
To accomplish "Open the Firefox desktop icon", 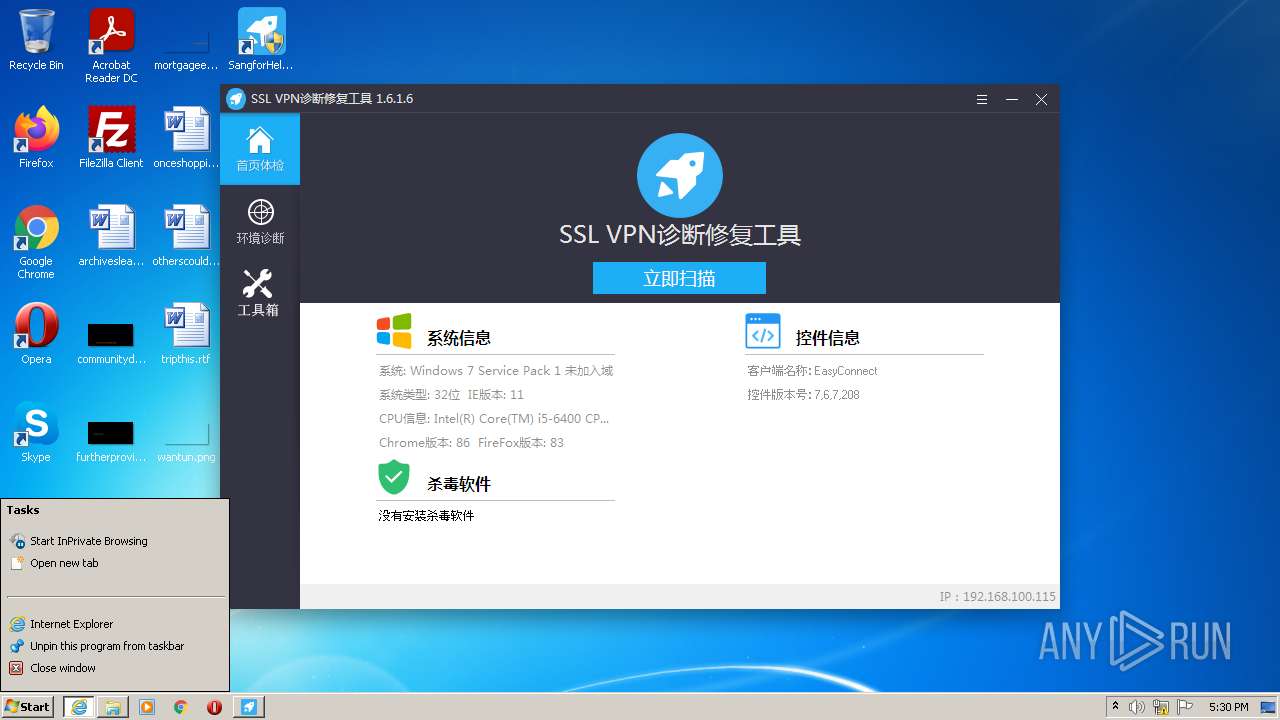I will coord(36,138).
